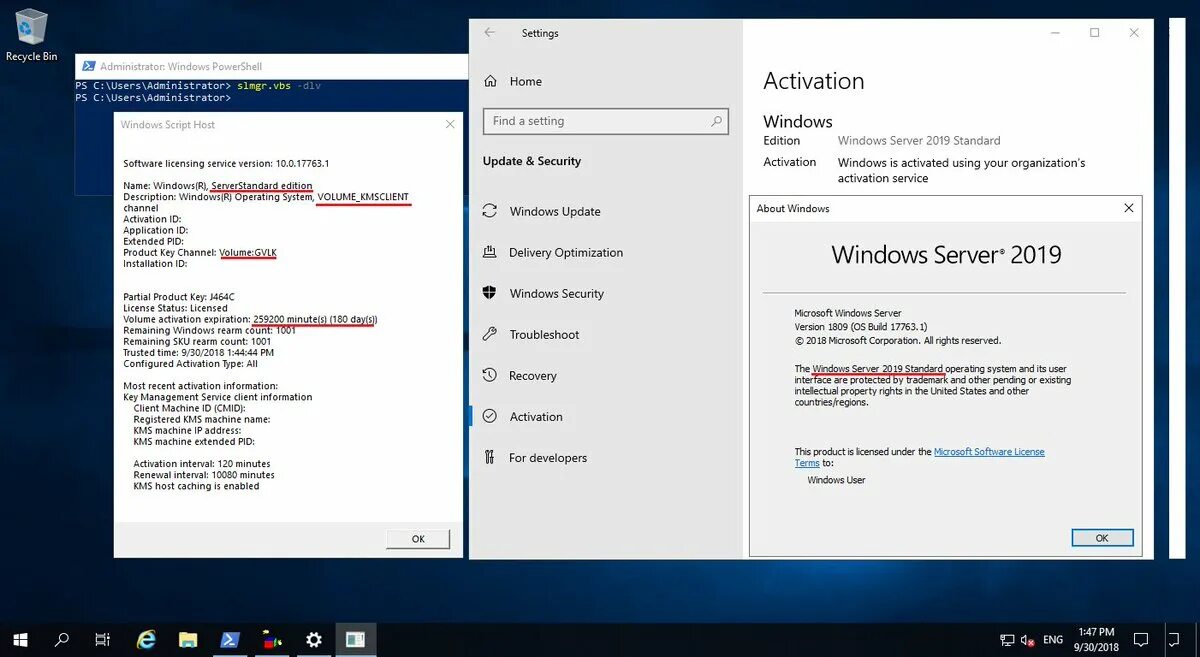Screen dimensions: 1200x657
Task: Click 'Trusted time: 9/30/2018' line
Action: (198, 352)
